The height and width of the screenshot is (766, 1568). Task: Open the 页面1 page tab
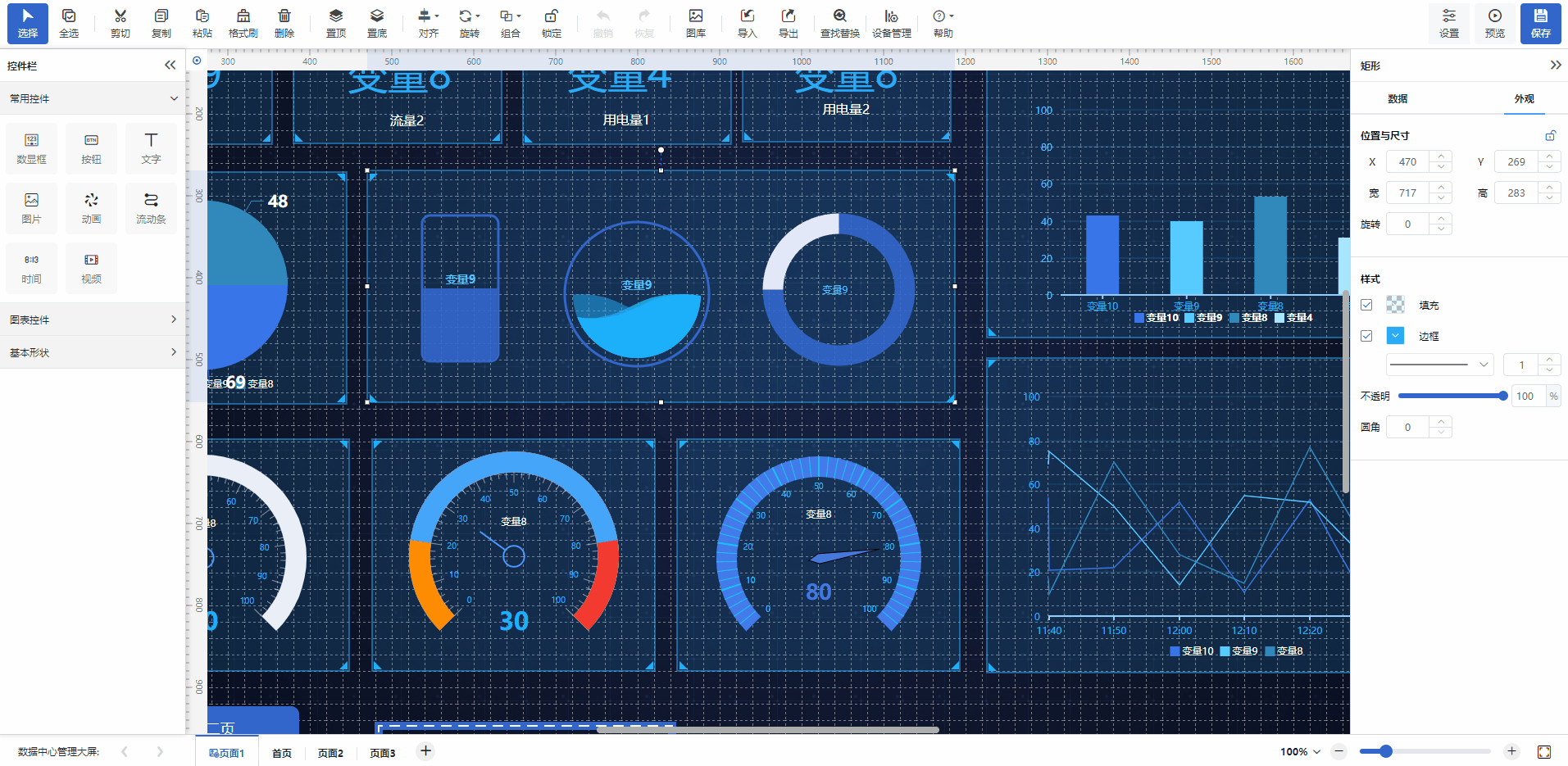pos(227,753)
